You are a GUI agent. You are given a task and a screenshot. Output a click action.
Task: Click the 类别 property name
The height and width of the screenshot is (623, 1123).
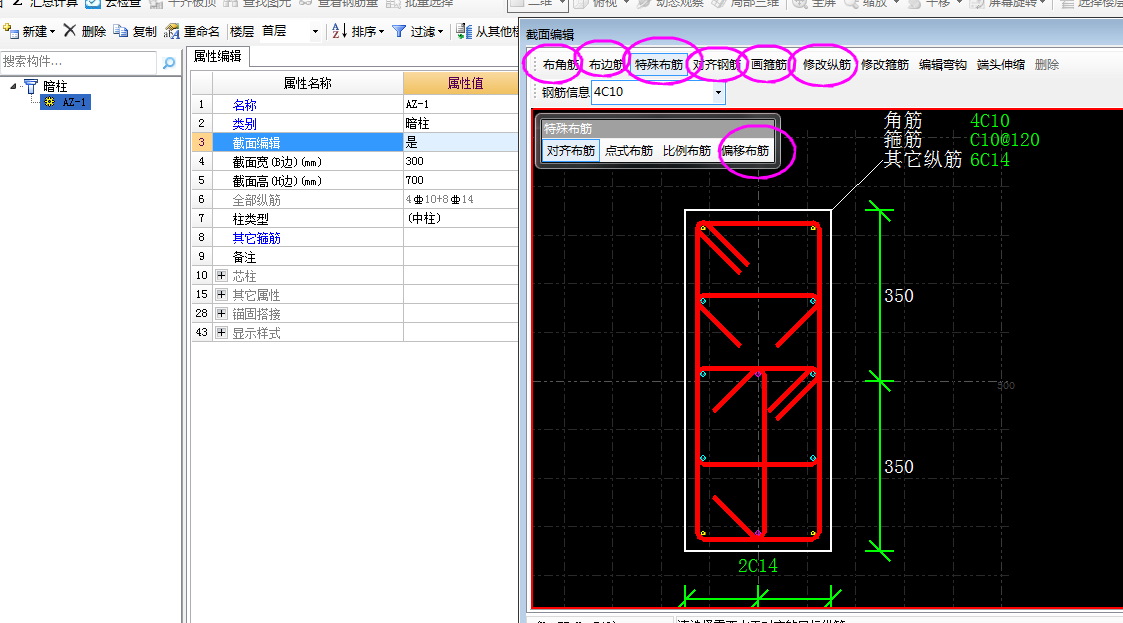(244, 123)
